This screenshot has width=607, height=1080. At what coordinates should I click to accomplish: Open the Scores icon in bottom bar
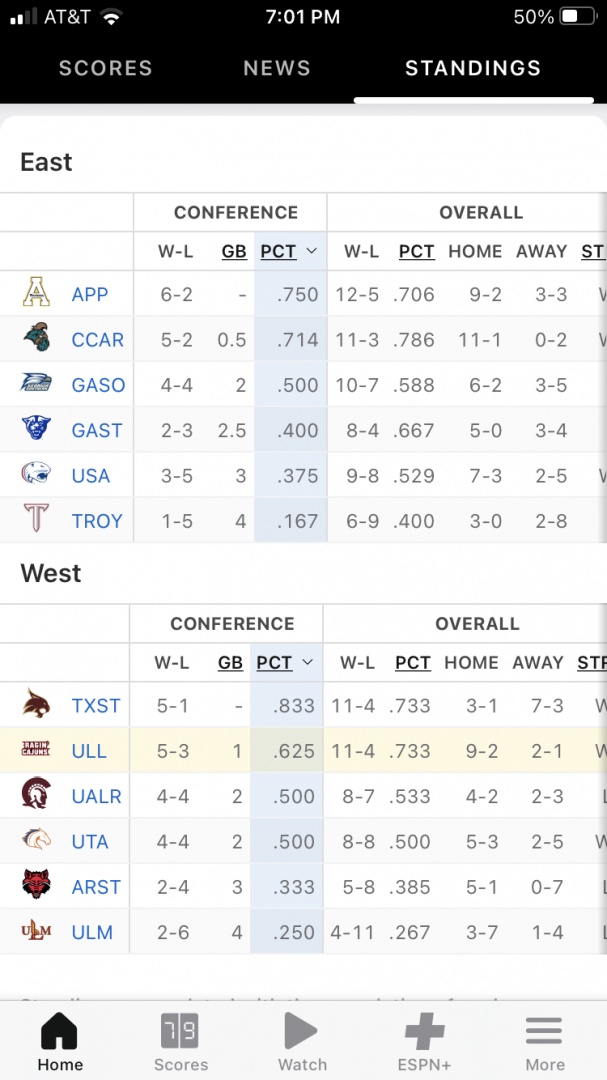181,1031
